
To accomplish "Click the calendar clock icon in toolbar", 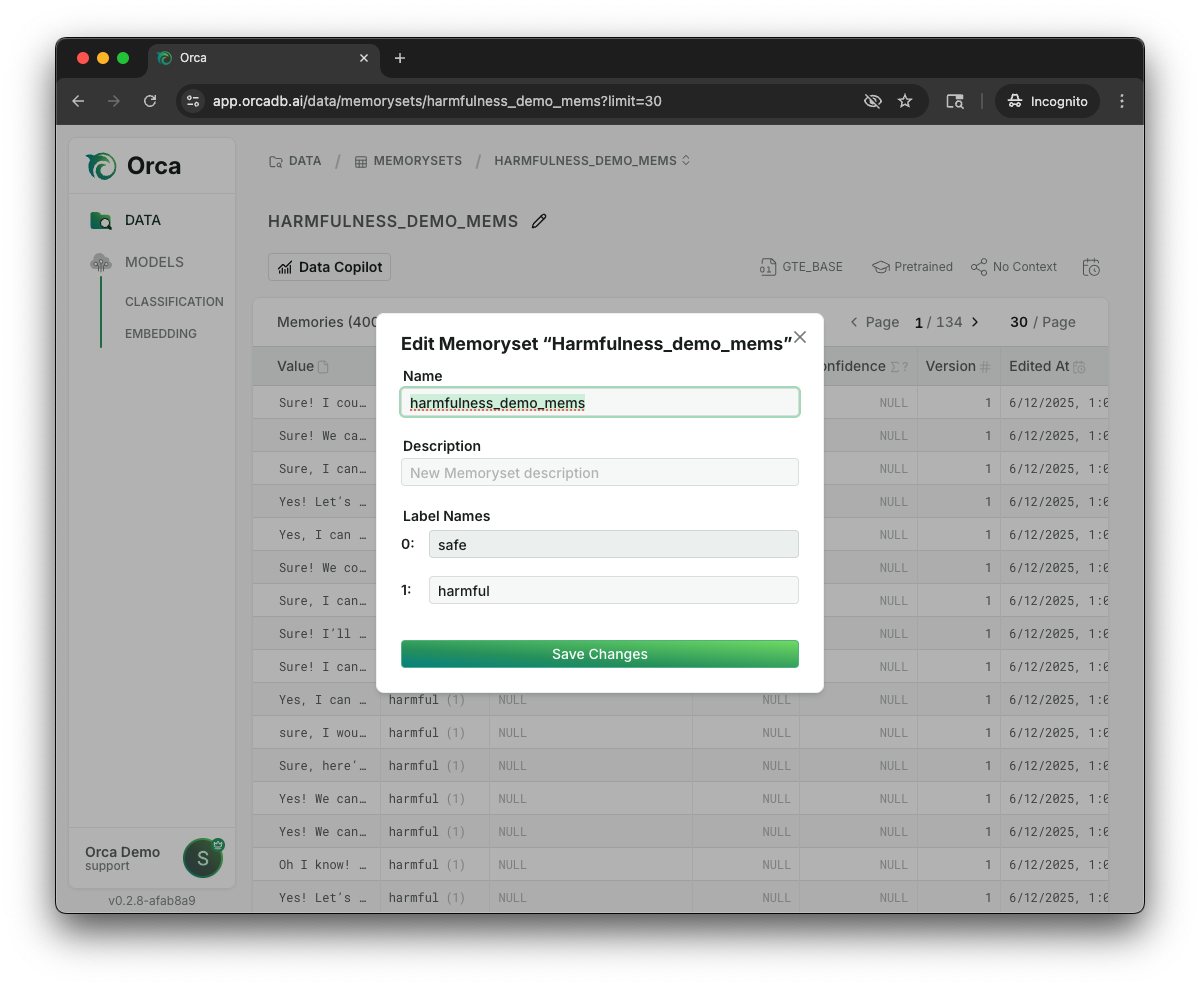I will pyautogui.click(x=1091, y=267).
